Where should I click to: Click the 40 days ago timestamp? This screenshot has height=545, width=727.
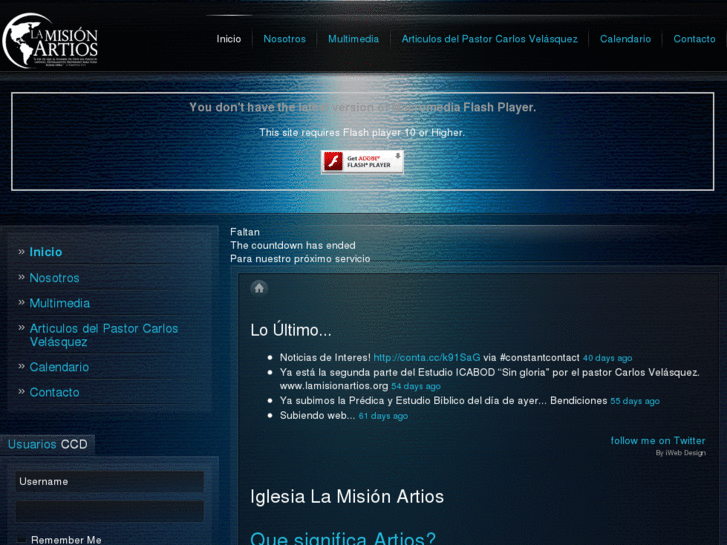click(607, 358)
